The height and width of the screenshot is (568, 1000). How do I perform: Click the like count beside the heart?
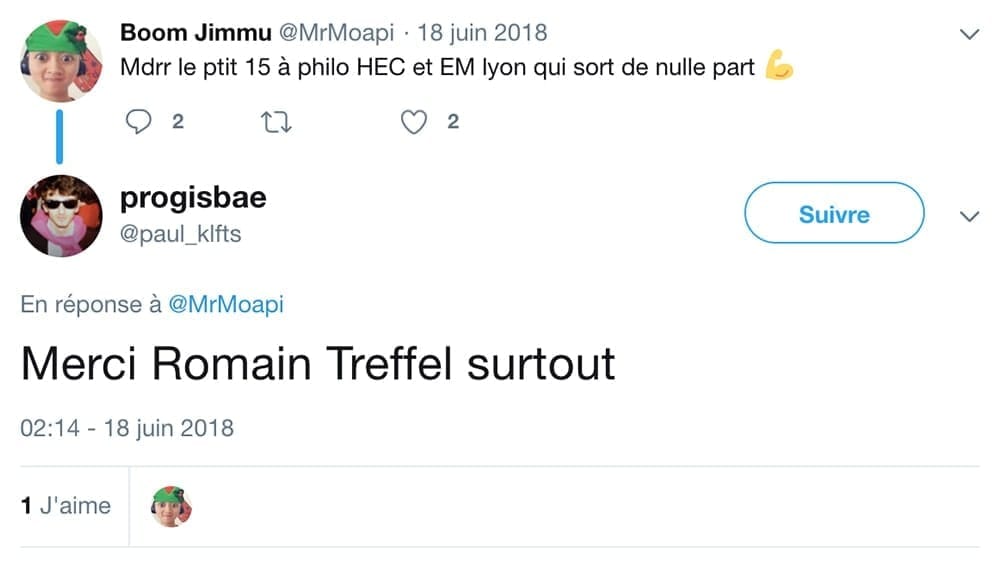coord(452,122)
